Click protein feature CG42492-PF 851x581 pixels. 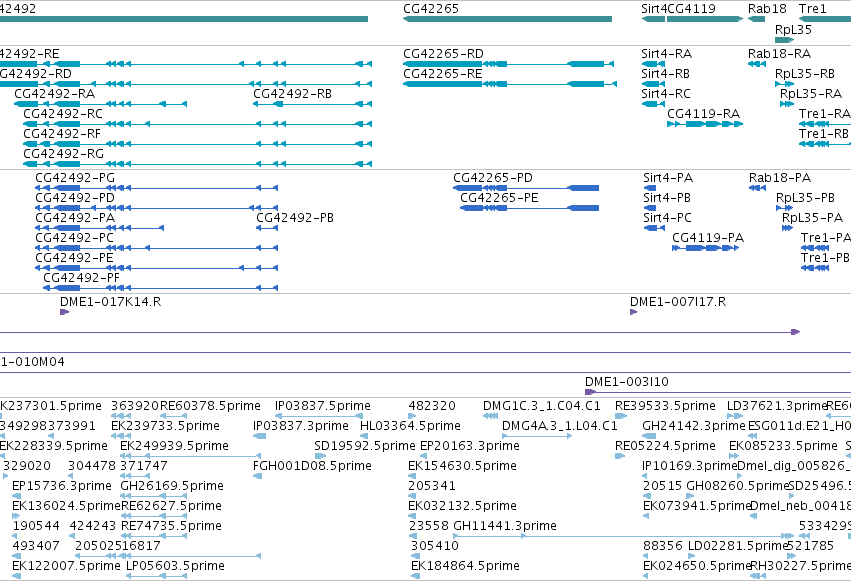(160, 288)
